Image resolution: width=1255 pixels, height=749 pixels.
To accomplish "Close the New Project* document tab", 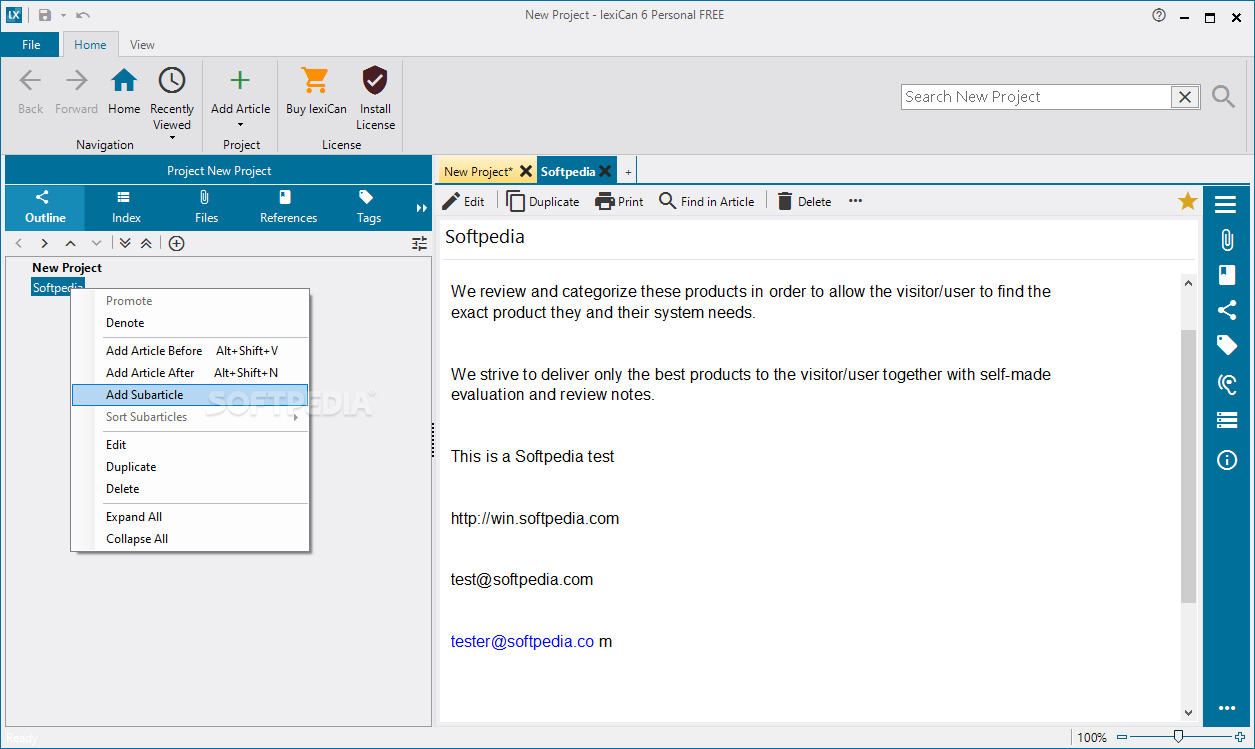I will pyautogui.click(x=526, y=171).
